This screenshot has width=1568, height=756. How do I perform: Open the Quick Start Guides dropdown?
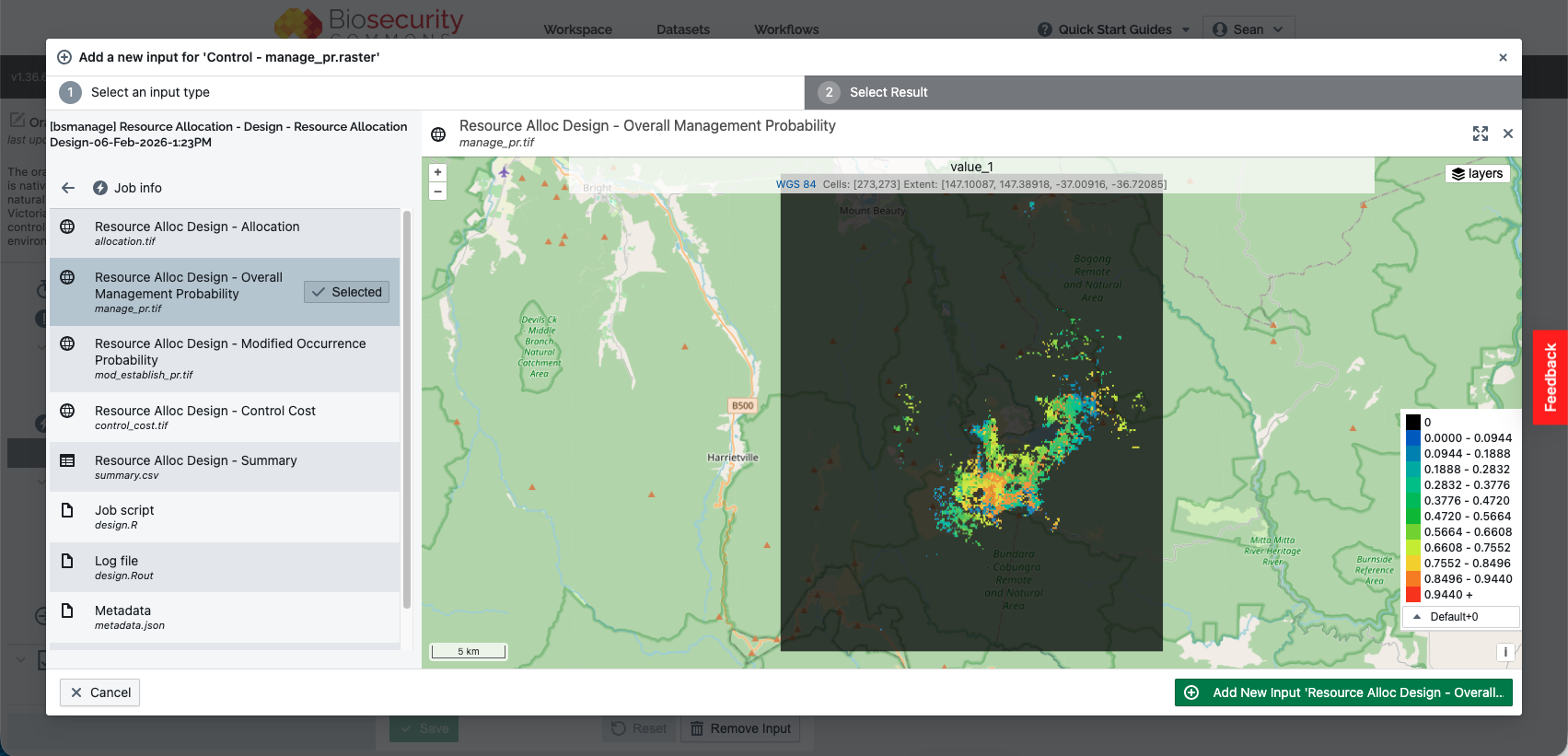pyautogui.click(x=1114, y=29)
